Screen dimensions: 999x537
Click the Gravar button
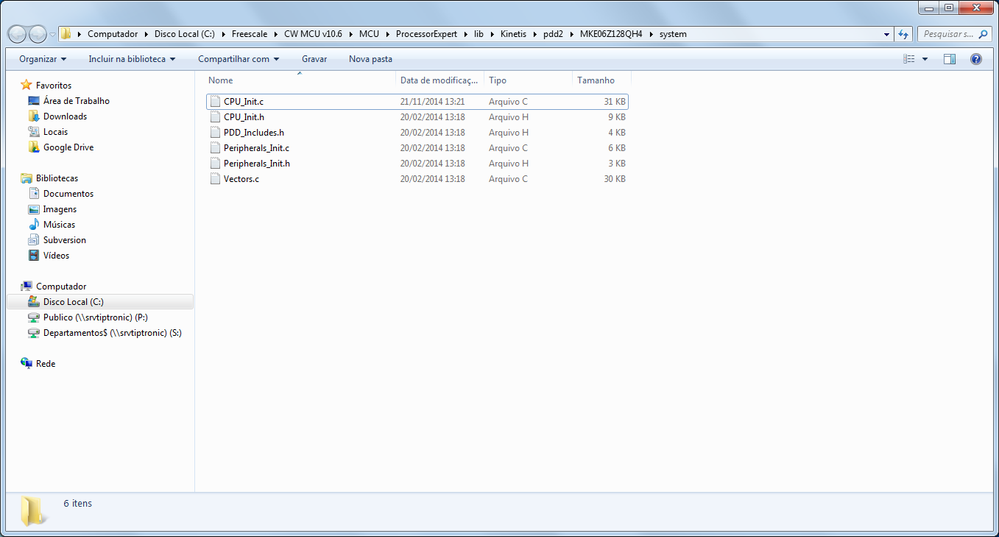click(314, 59)
